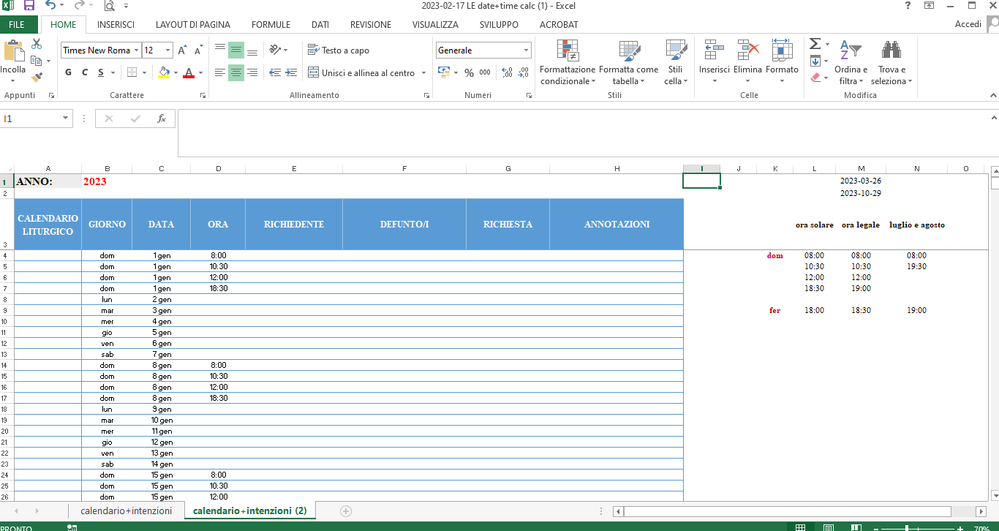Open the Generale number format dropdown

click(526, 50)
